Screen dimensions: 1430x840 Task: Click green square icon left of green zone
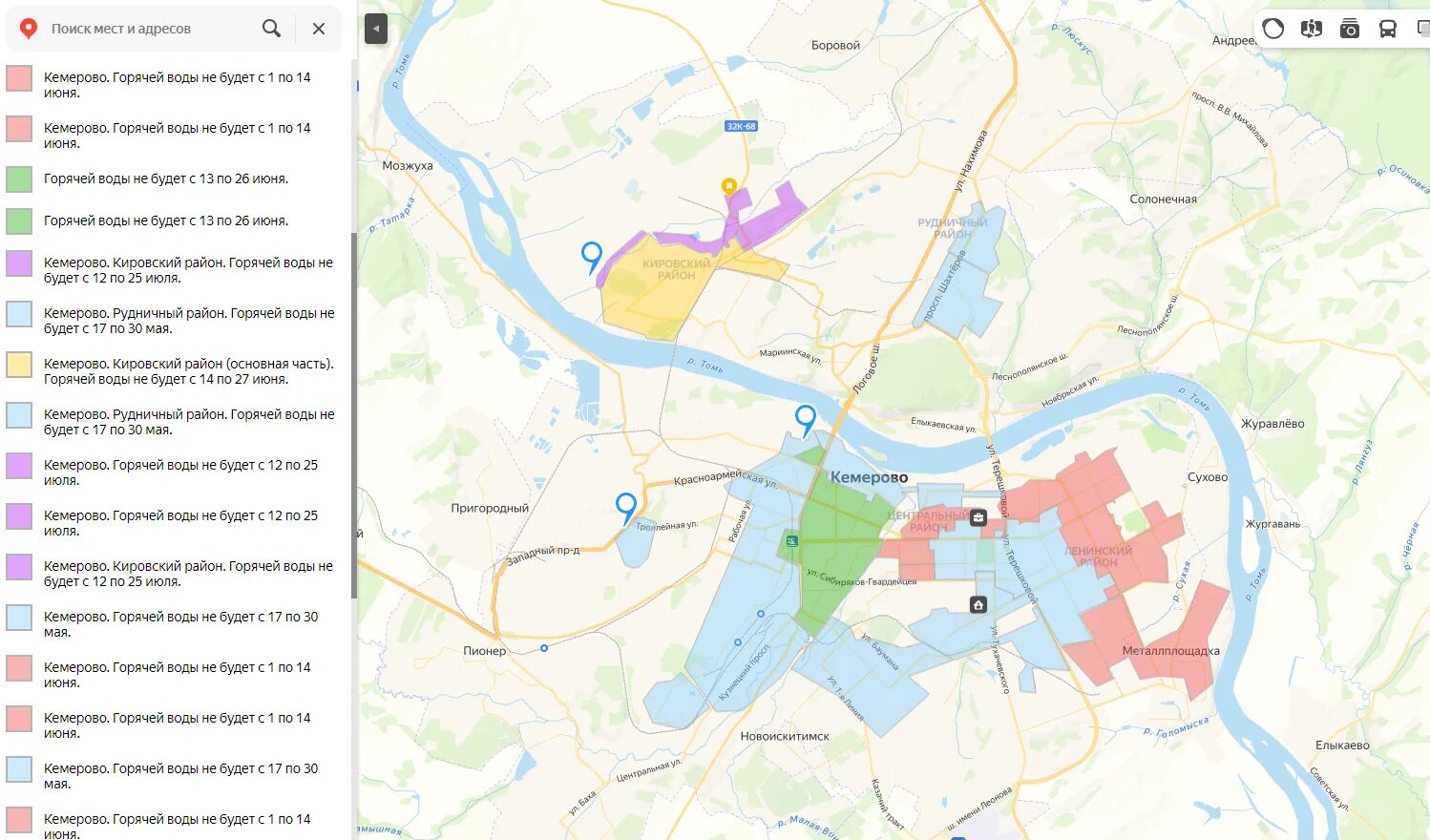791,541
